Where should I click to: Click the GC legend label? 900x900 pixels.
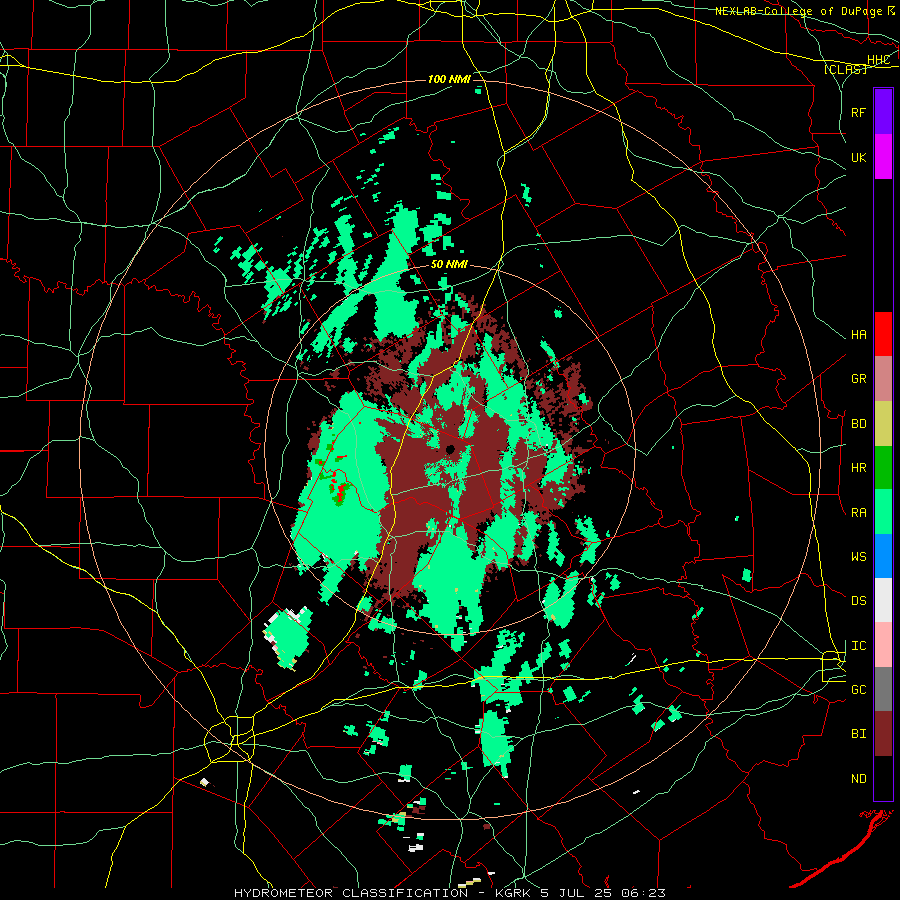tap(858, 690)
